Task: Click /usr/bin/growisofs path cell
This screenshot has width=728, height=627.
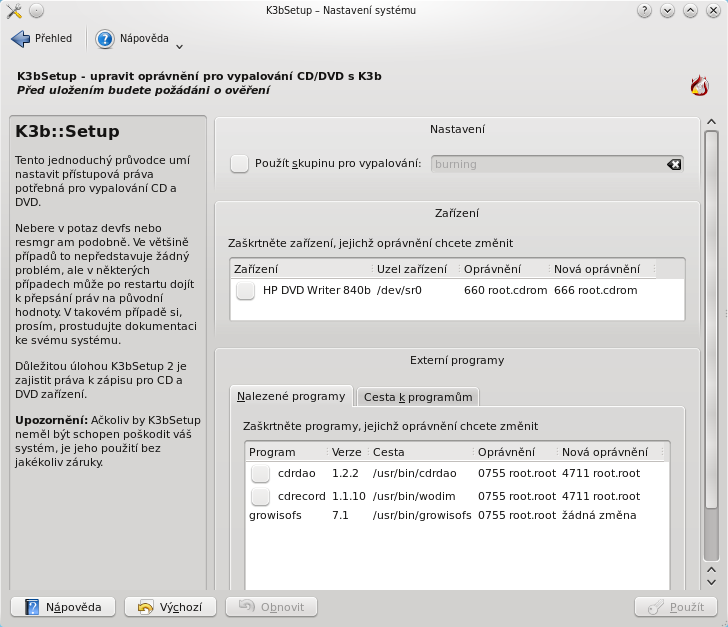Action: 422,516
